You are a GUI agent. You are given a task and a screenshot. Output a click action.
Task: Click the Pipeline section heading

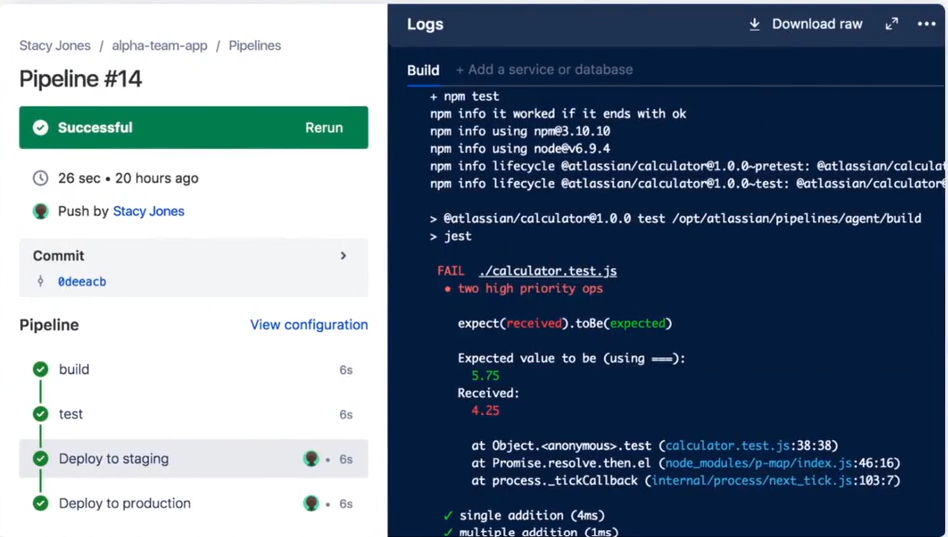pos(49,325)
